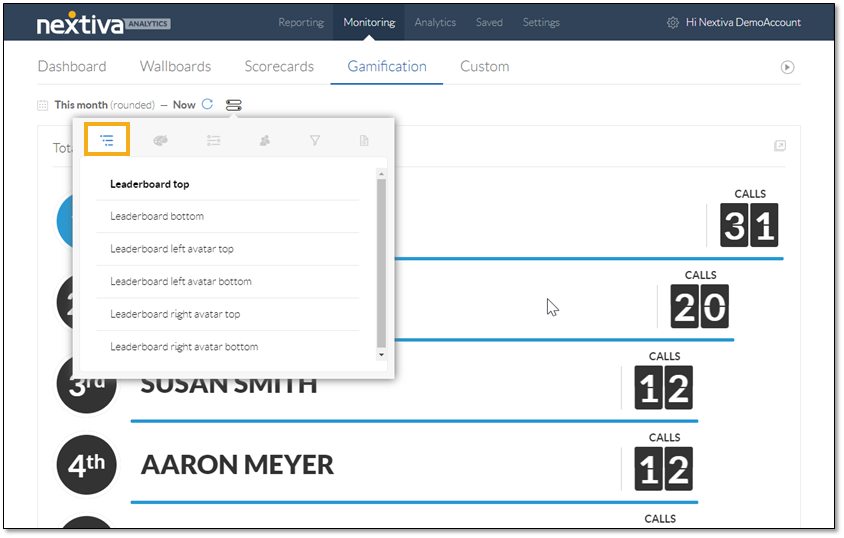Viewport: 844px width, 538px height.
Task: Open the Saved menu
Action: tap(489, 22)
